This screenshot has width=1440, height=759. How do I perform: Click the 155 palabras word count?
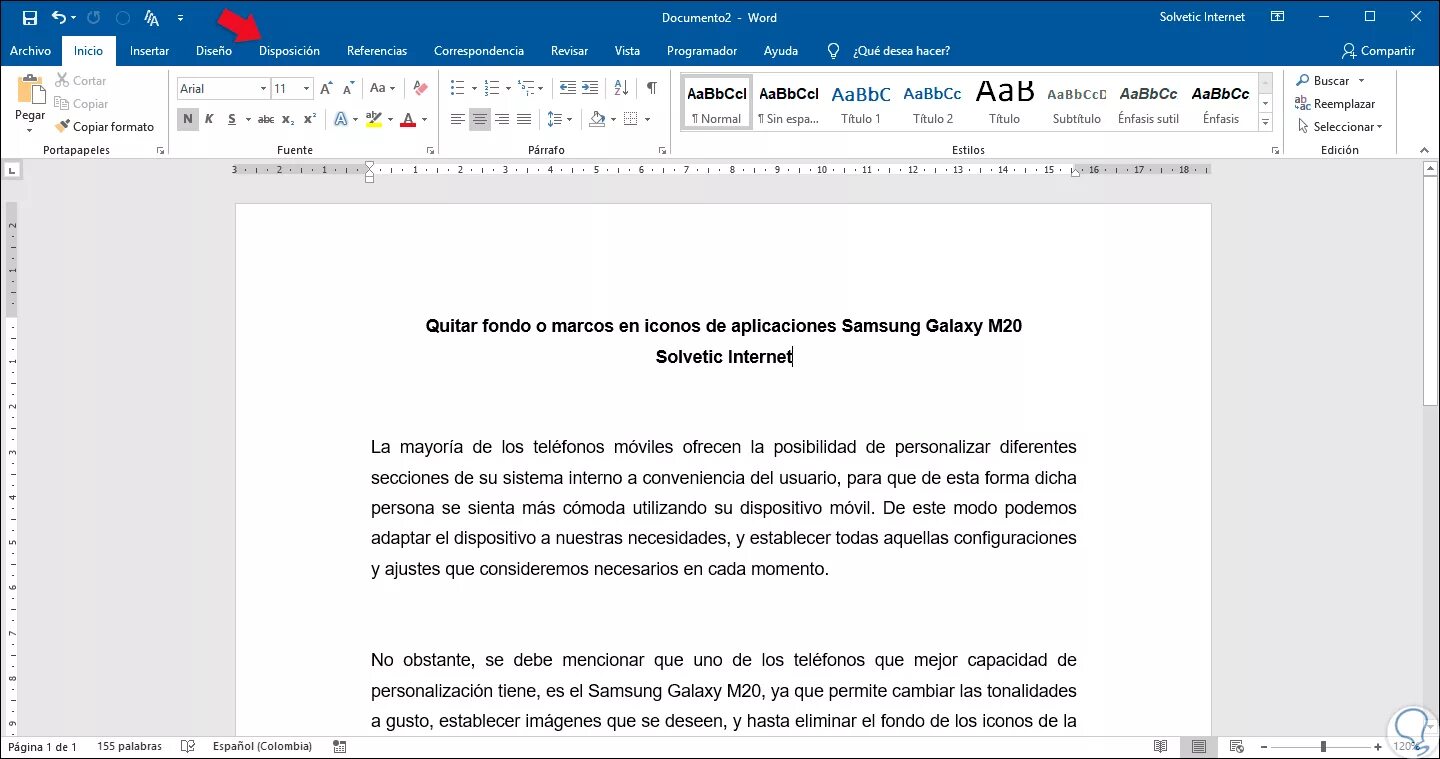pos(129,747)
